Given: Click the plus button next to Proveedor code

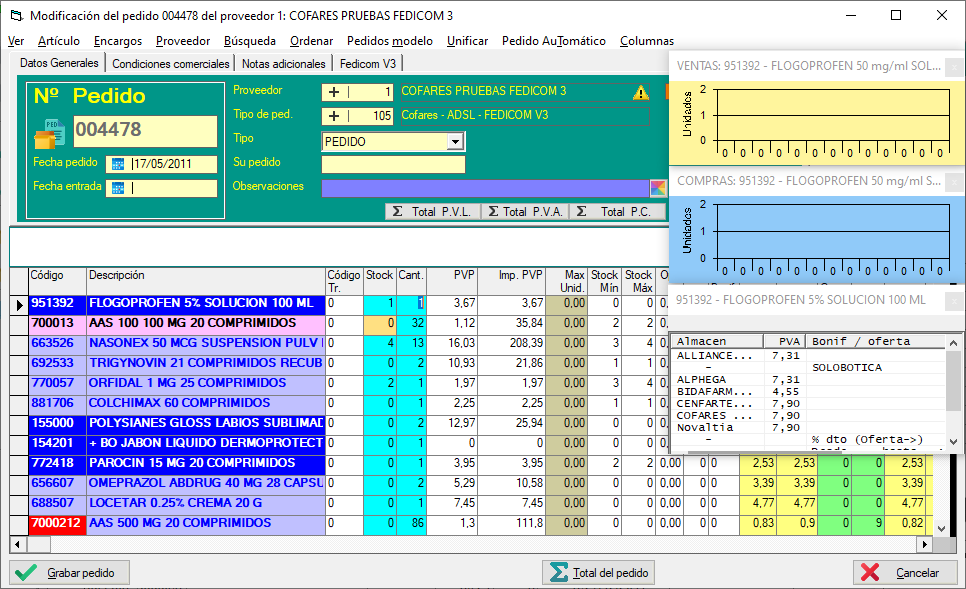Looking at the screenshot, I should pos(334,92).
